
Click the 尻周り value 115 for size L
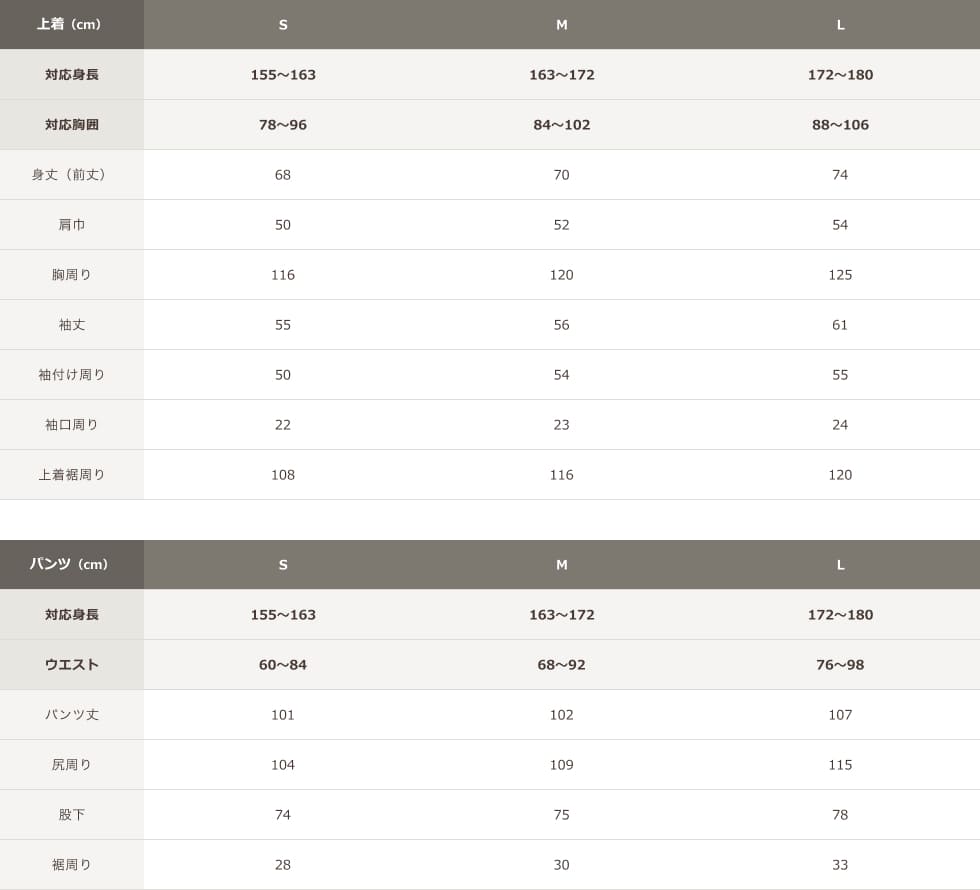pyautogui.click(x=840, y=765)
